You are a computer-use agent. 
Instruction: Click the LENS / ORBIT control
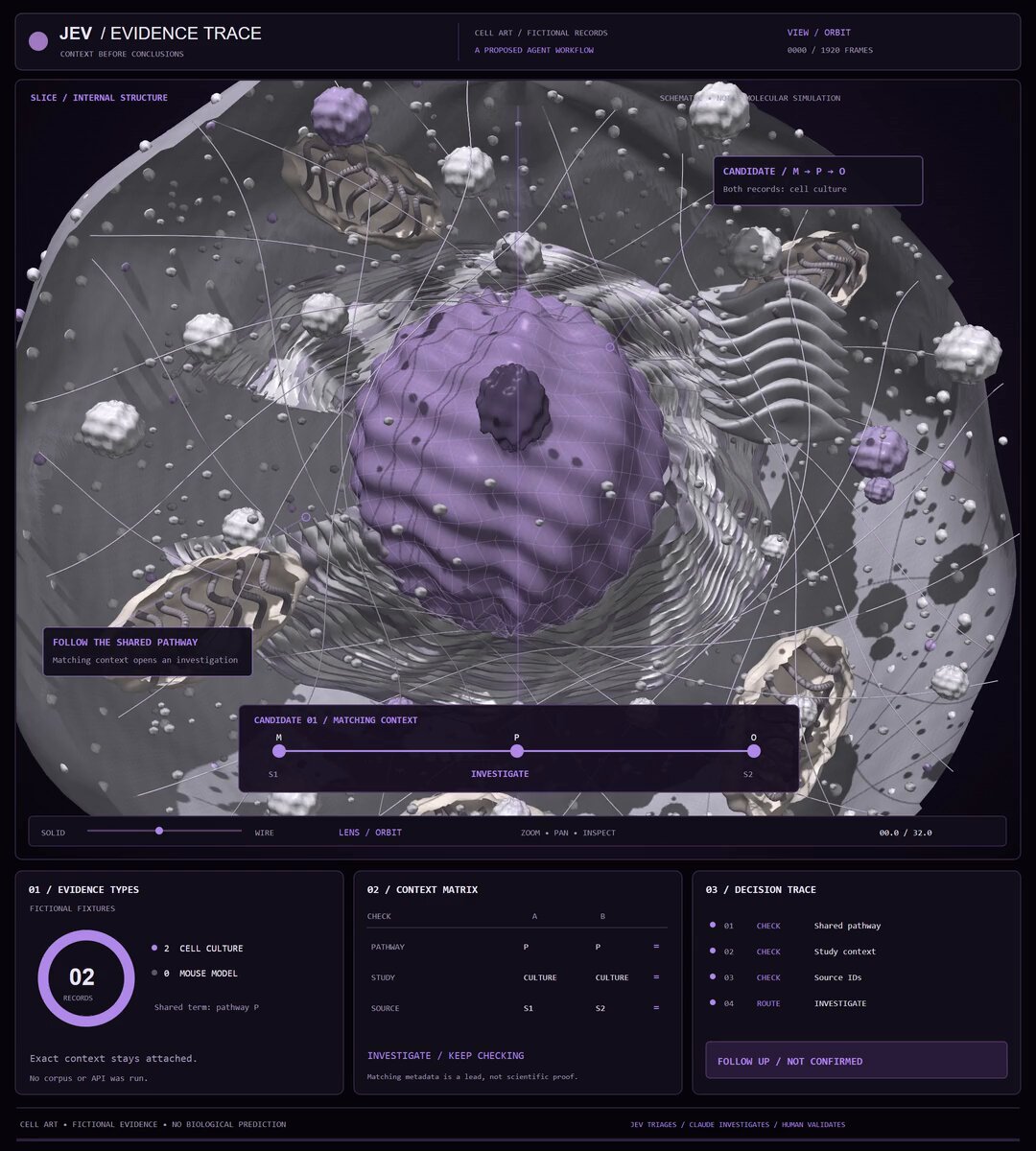point(370,833)
